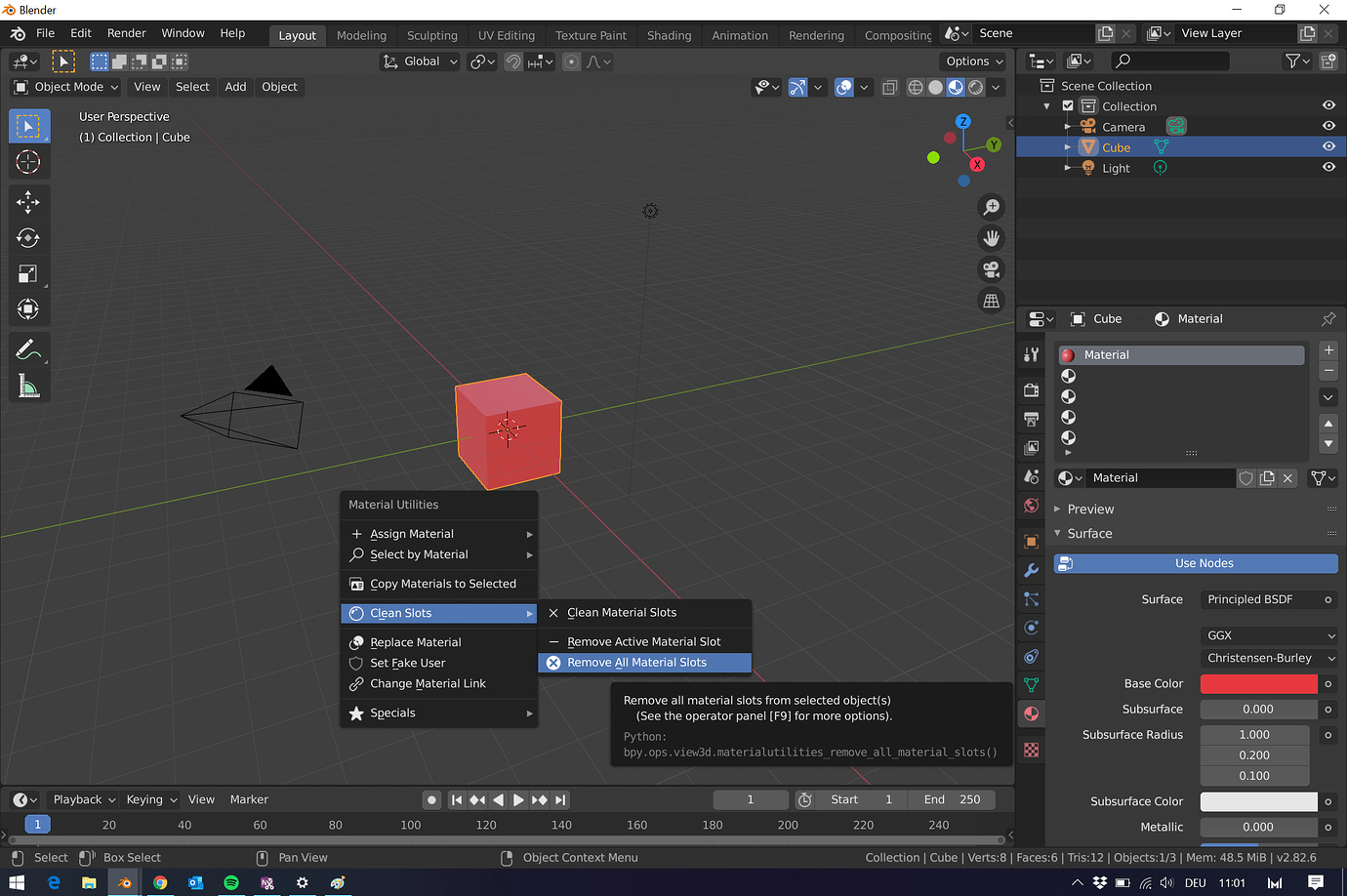Switch to the Shading workspace tab
Image resolution: width=1347 pixels, height=896 pixels.
(x=669, y=35)
